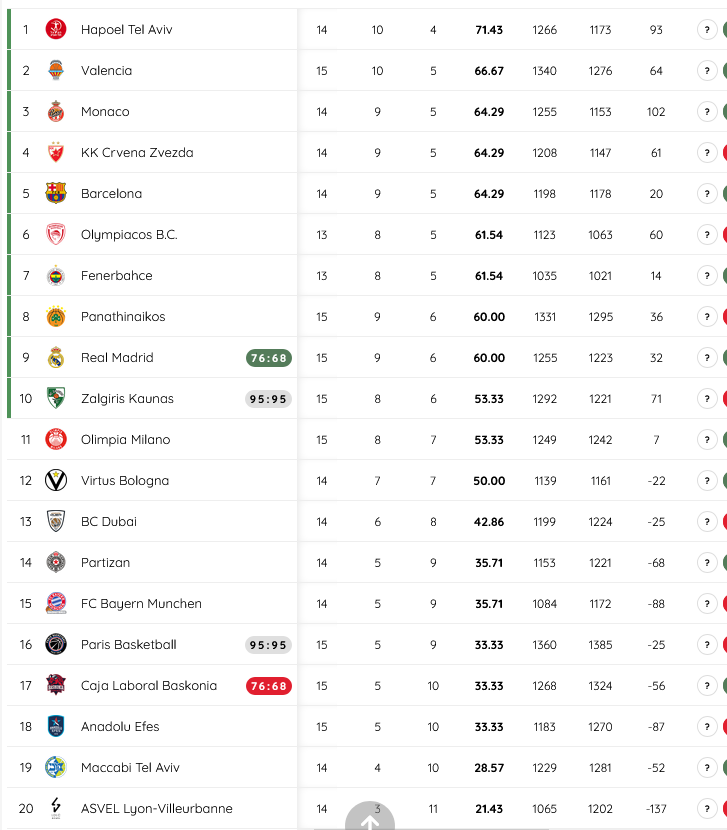Viewport: 727px width, 830px height.
Task: Click the Partizan club logo
Action: 56,562
